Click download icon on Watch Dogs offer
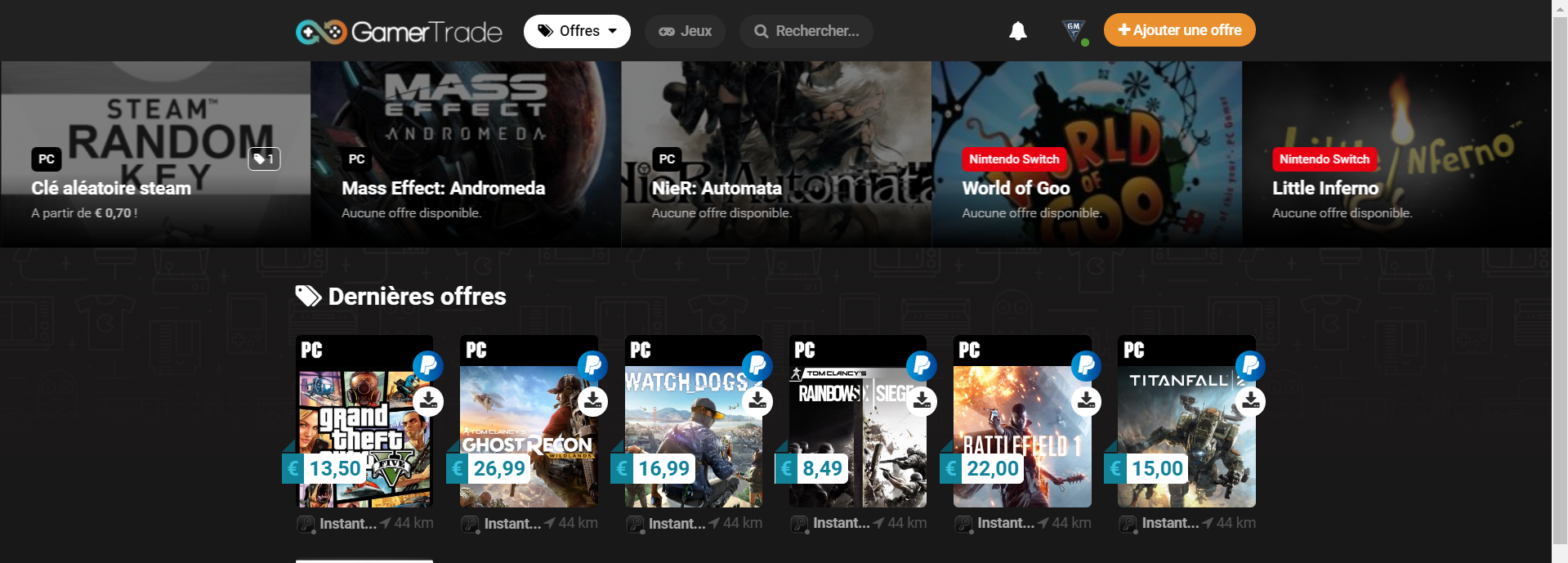The width and height of the screenshot is (1568, 563). (757, 401)
